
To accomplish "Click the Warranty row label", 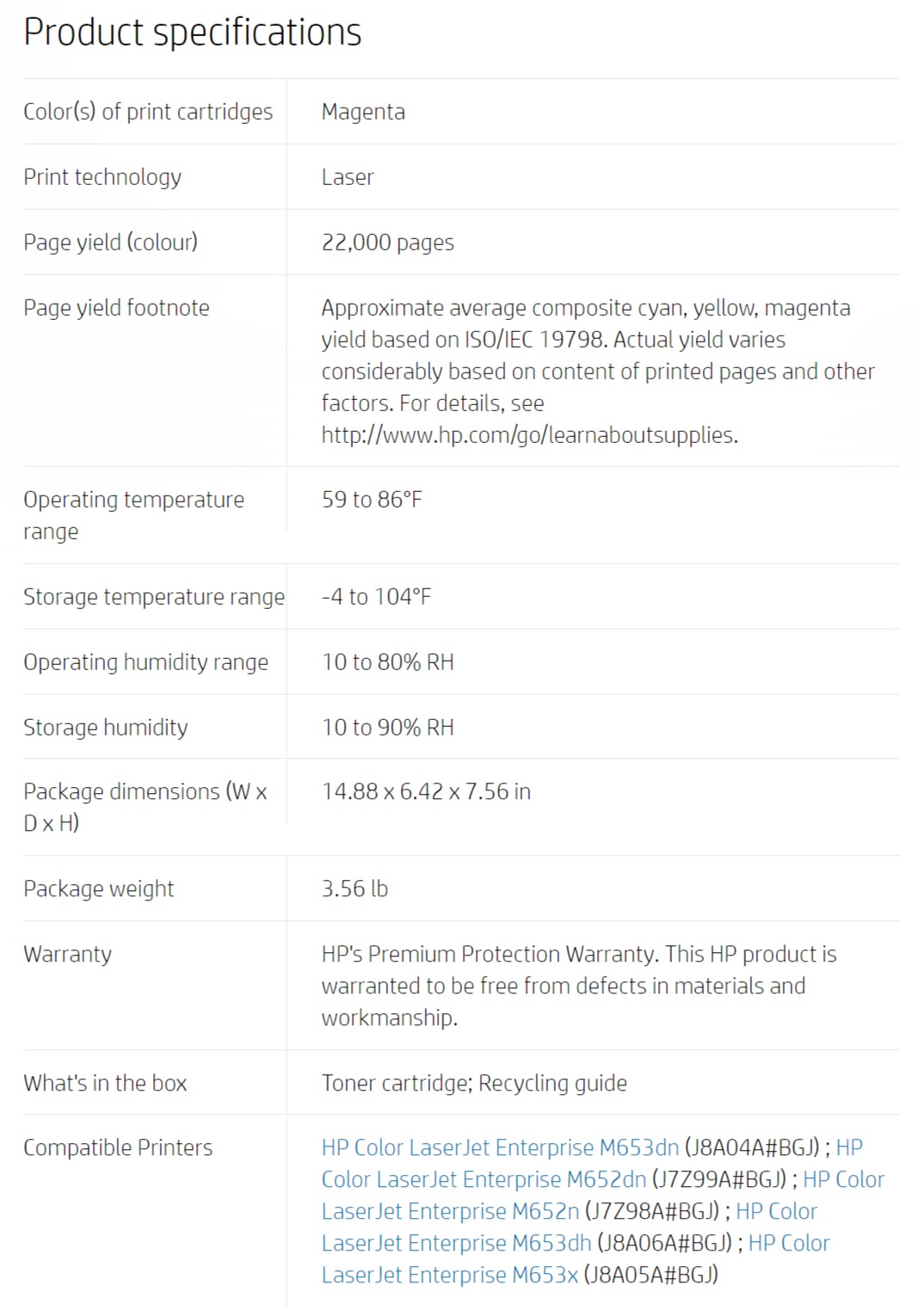I will (67, 954).
